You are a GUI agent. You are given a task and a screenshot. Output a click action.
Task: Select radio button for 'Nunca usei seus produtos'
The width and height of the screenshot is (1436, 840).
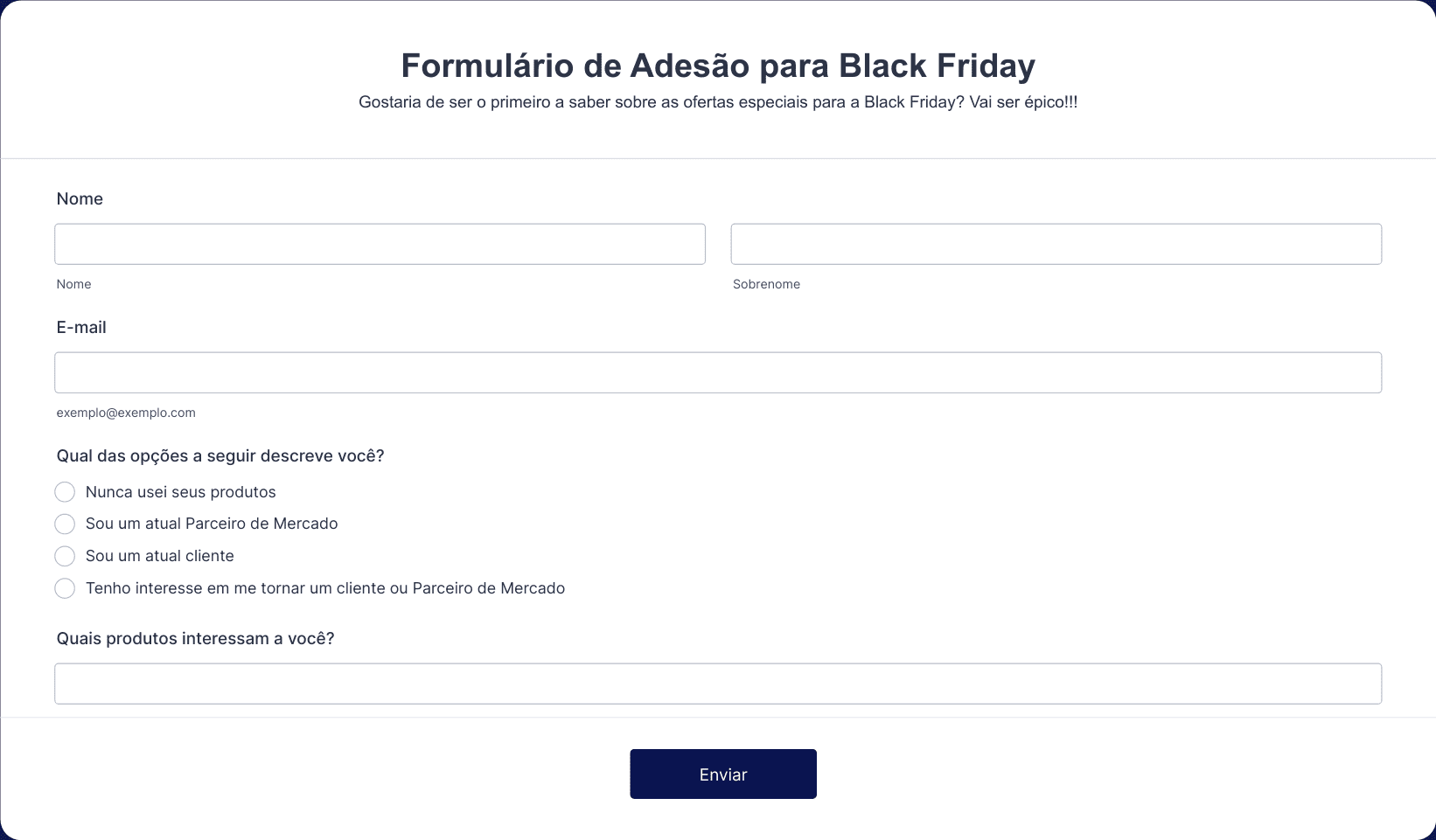pos(65,492)
